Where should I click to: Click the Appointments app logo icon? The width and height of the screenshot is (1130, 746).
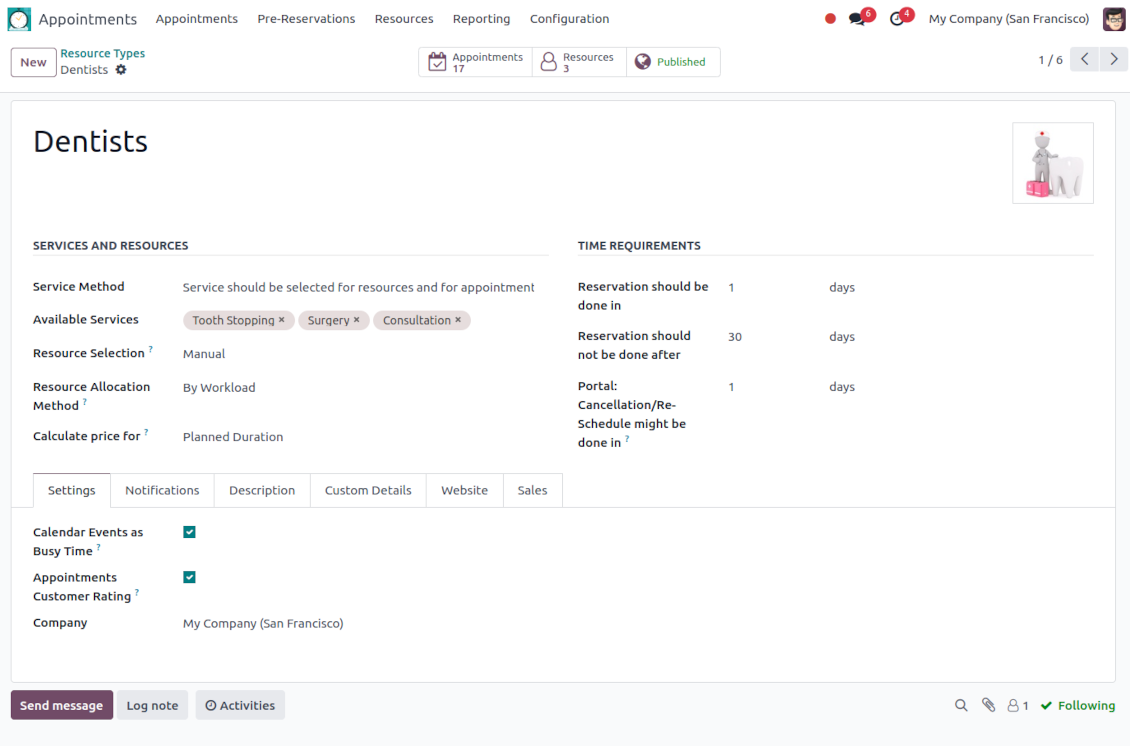pos(19,19)
